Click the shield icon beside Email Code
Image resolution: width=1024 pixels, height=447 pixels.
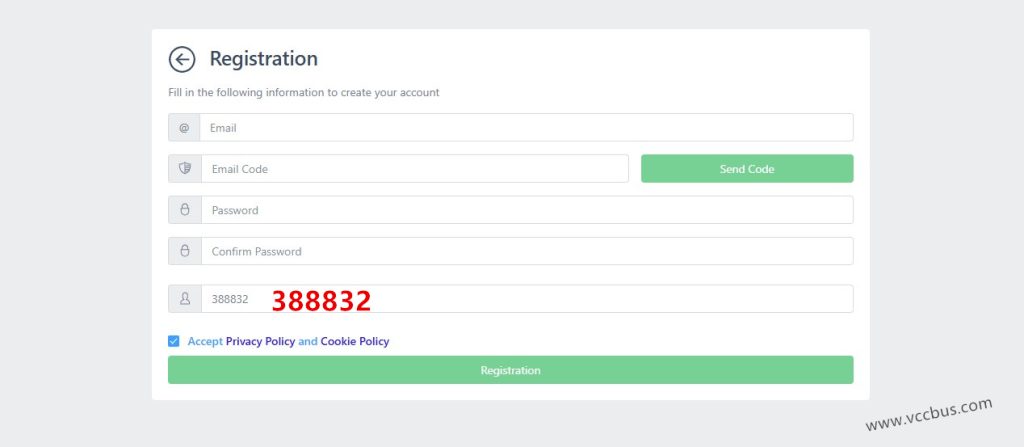click(x=184, y=169)
